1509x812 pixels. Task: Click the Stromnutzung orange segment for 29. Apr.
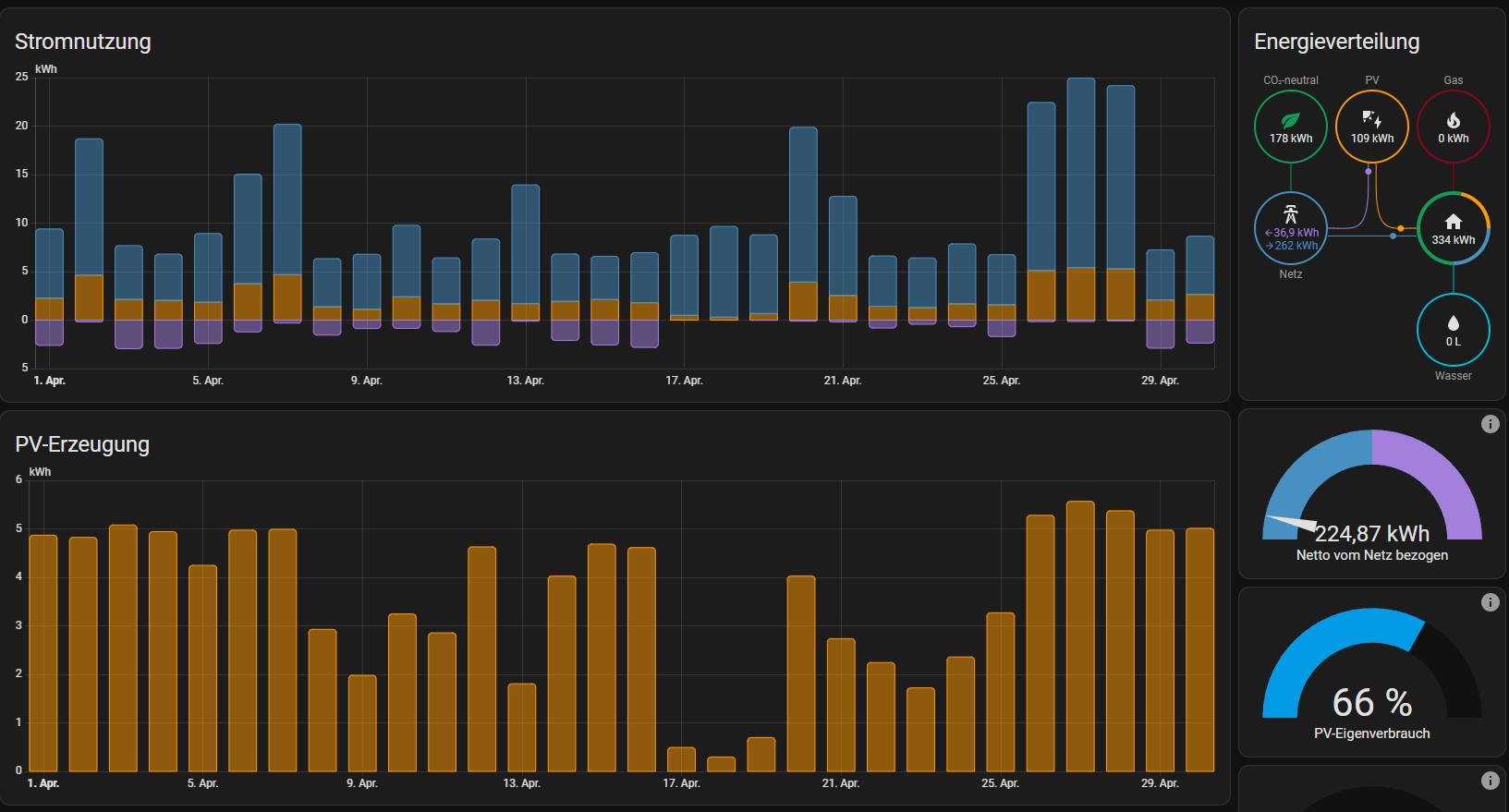point(1161,309)
